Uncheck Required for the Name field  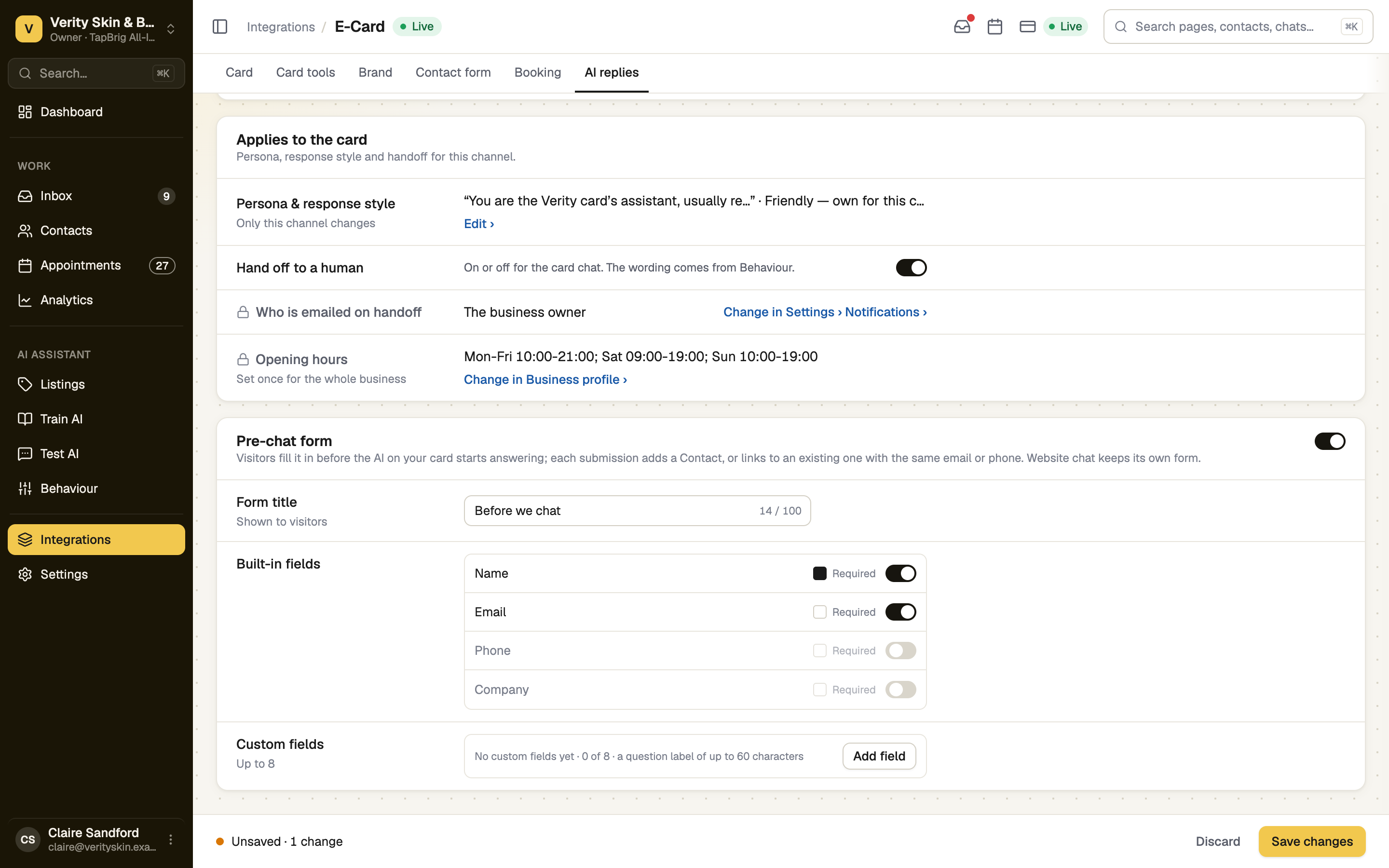[819, 573]
